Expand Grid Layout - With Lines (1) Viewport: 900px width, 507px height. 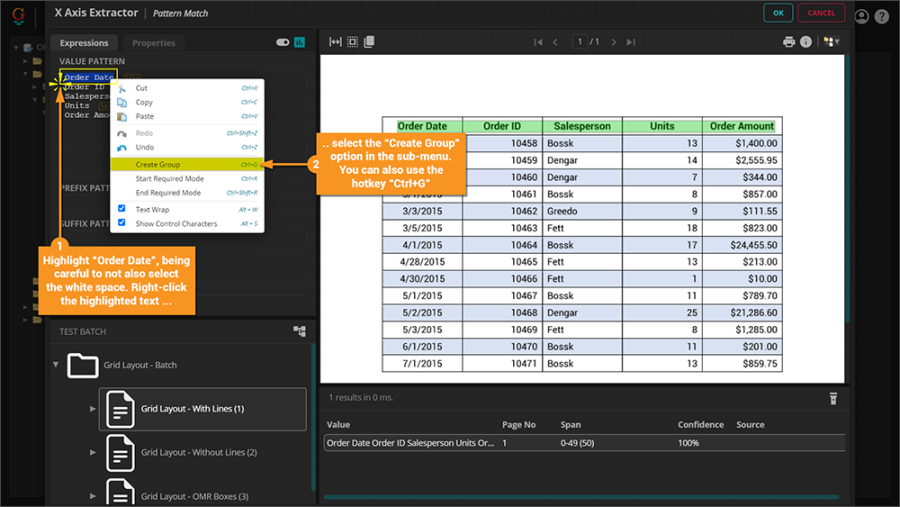click(x=92, y=409)
